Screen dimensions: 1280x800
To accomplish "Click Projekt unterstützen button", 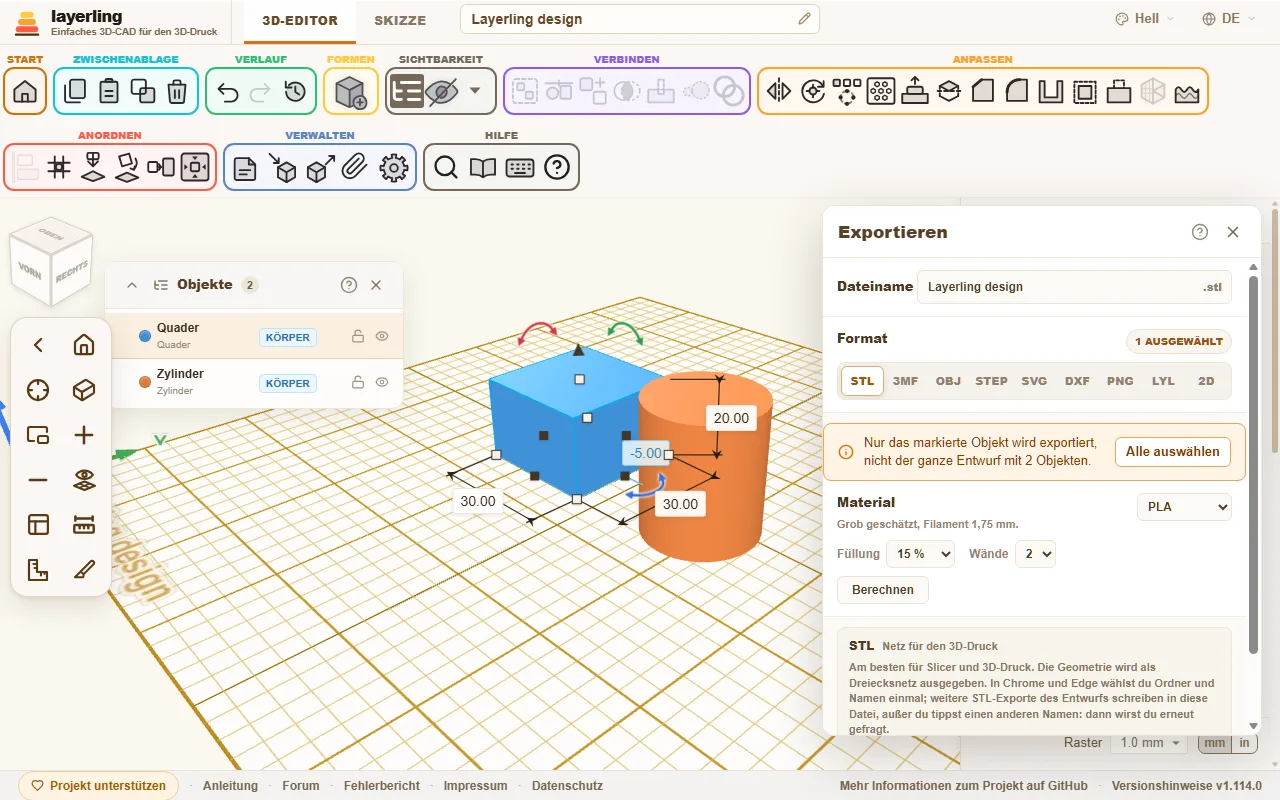I will pos(98,786).
